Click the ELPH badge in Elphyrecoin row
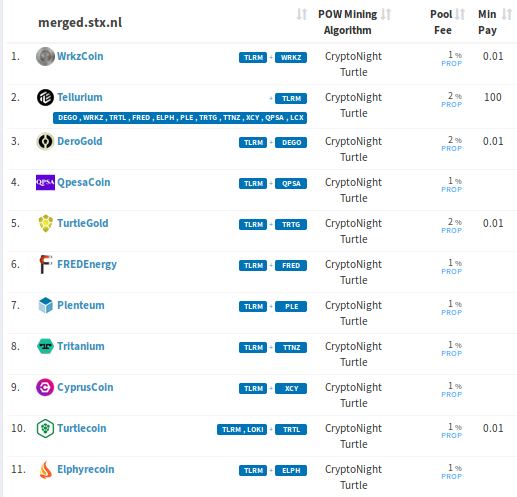 pos(291,470)
